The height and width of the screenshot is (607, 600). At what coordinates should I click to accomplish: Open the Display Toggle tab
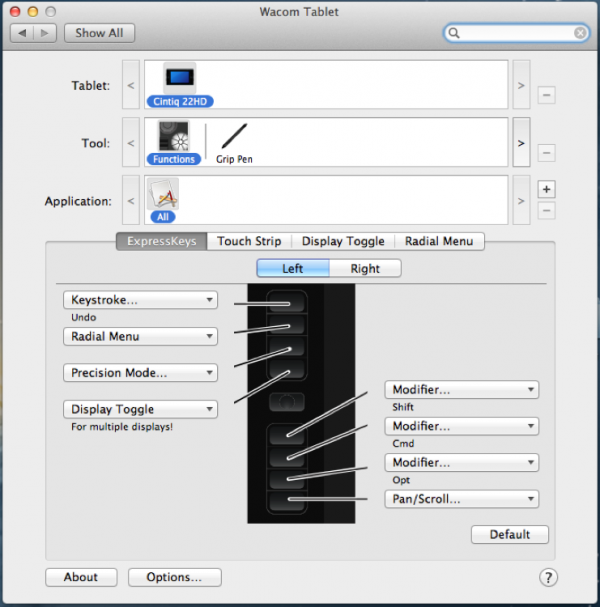click(x=343, y=241)
